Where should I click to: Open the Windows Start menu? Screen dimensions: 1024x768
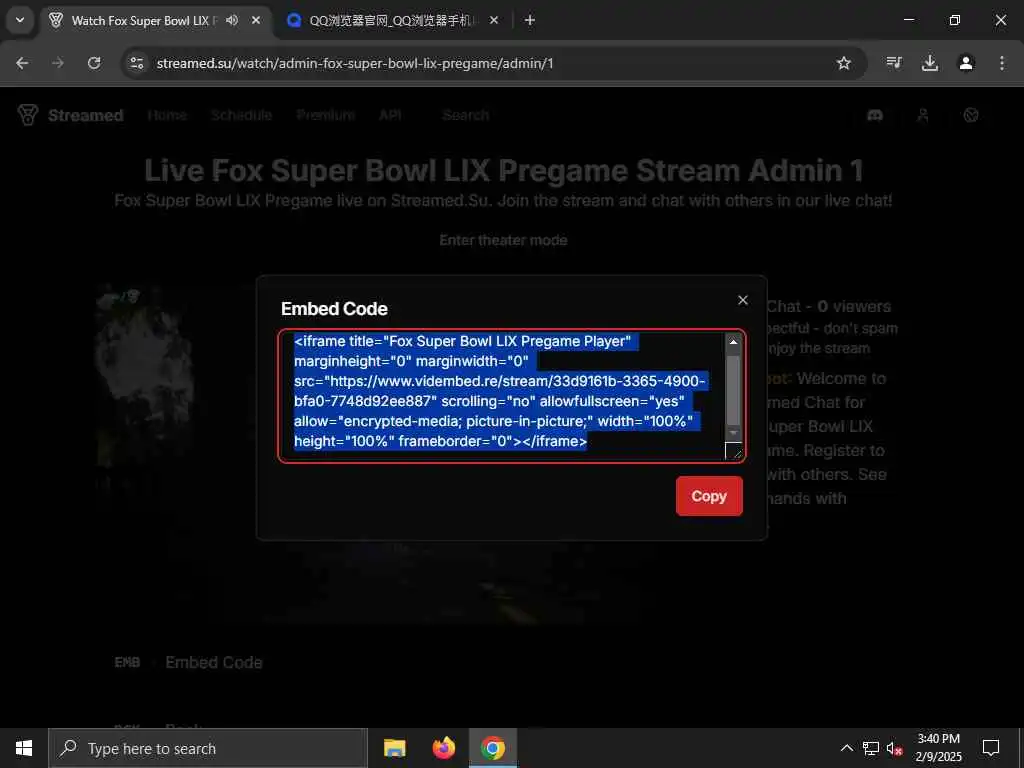(x=24, y=748)
